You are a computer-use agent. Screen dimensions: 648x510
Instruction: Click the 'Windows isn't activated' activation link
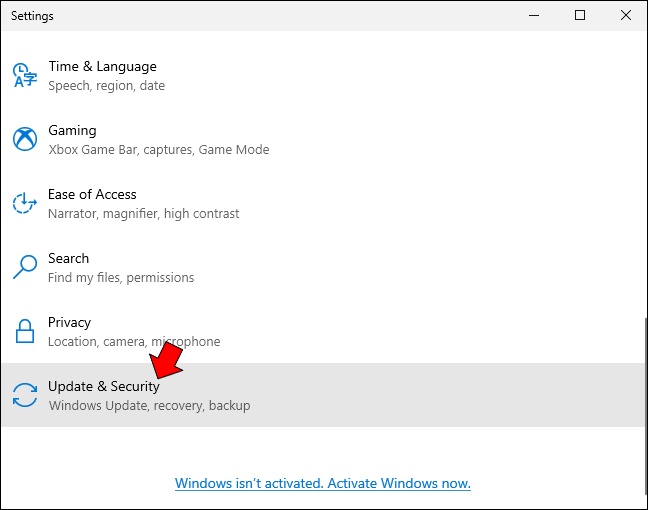click(x=322, y=483)
